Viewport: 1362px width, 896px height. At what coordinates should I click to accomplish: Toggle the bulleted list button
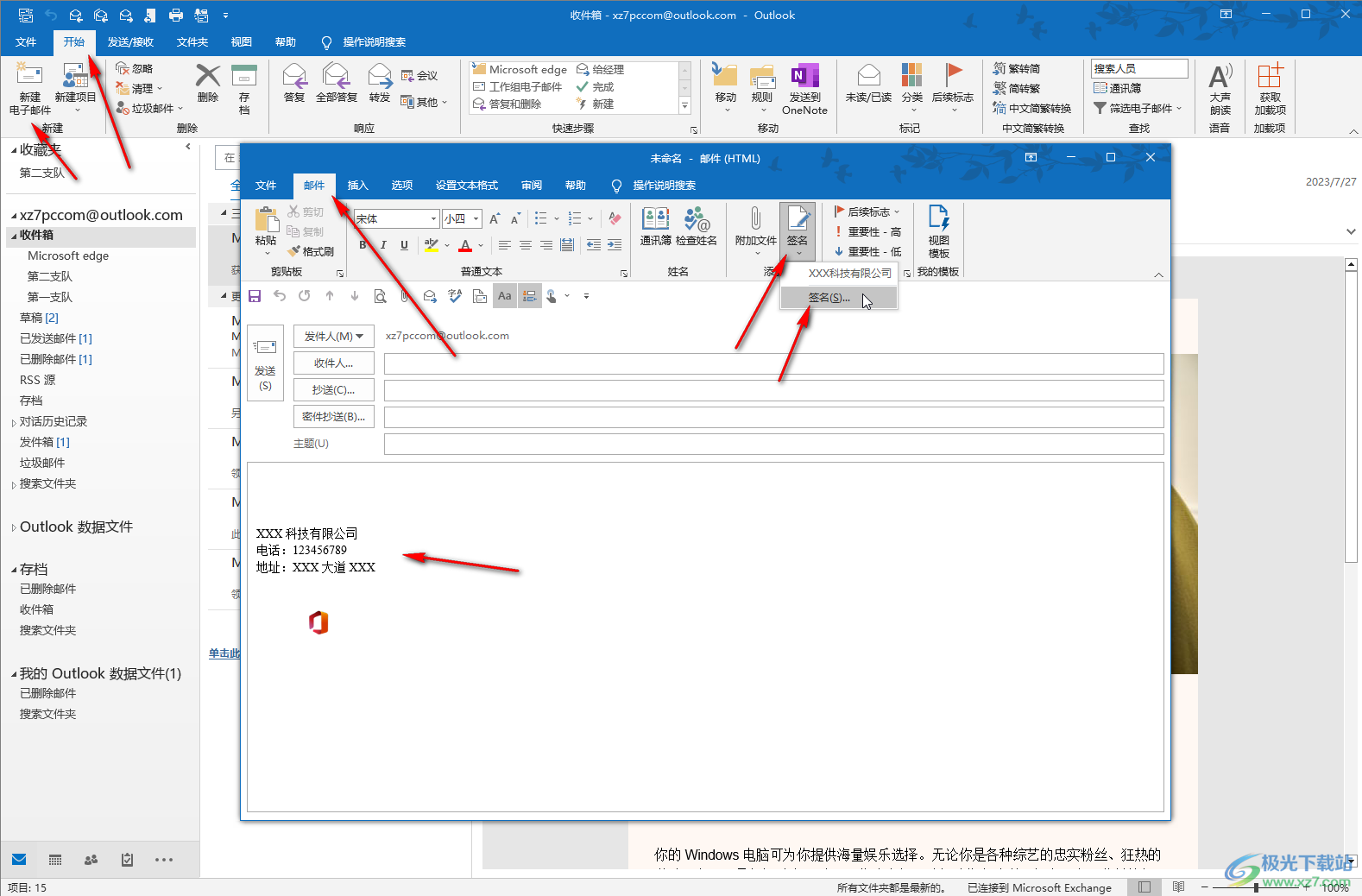pos(540,218)
